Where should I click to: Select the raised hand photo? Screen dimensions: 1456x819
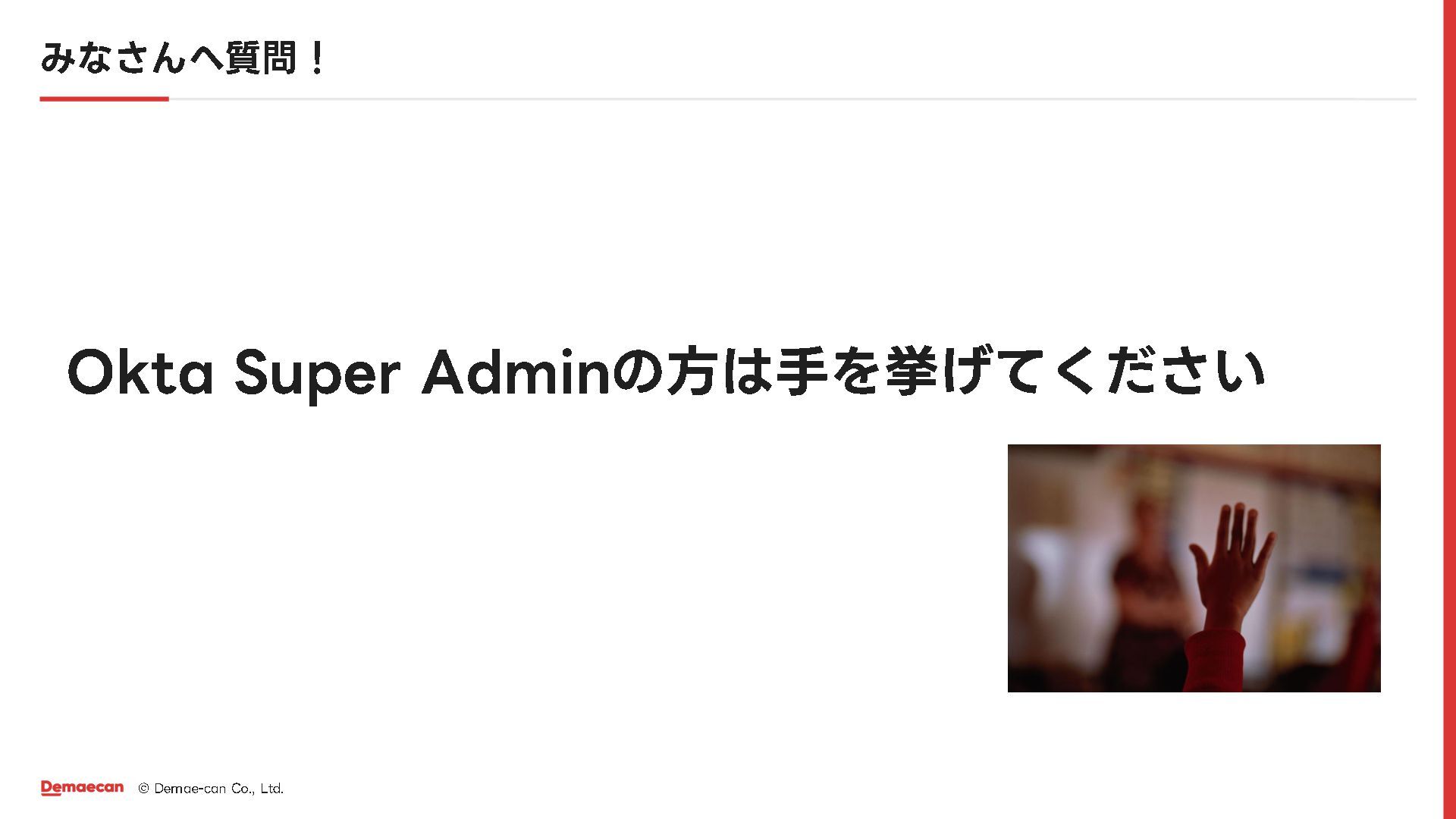1194,568
